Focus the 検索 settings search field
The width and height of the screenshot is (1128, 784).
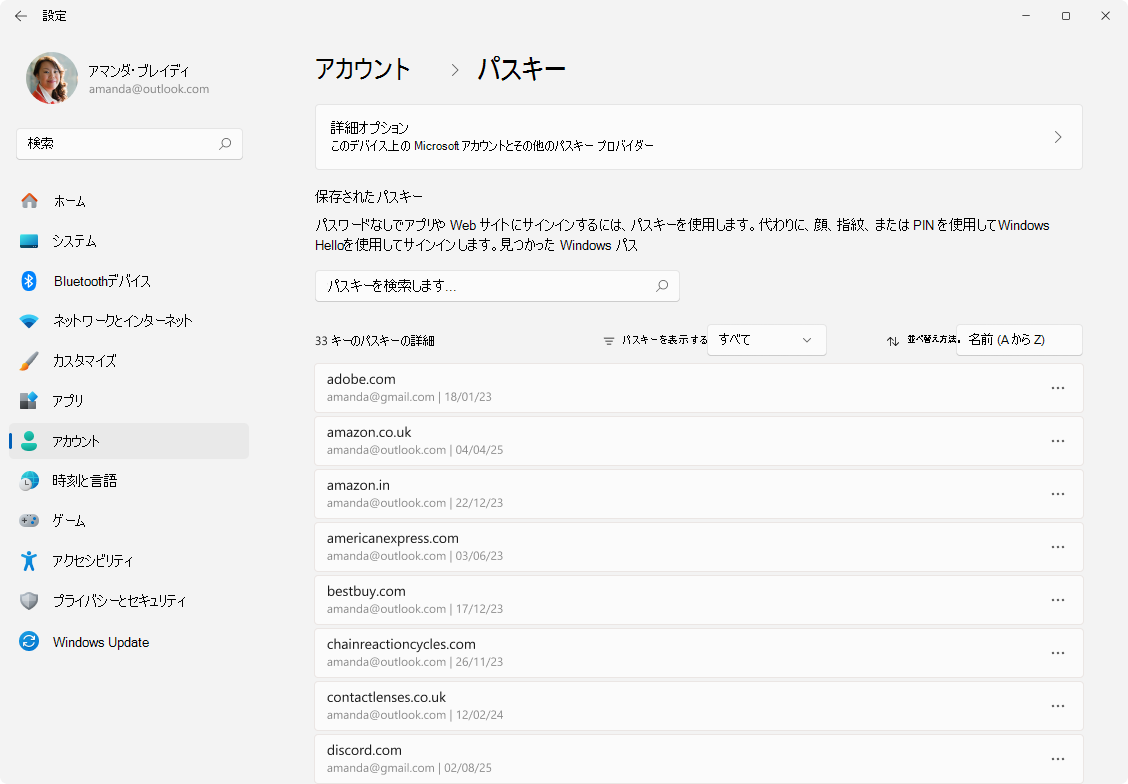(x=129, y=144)
